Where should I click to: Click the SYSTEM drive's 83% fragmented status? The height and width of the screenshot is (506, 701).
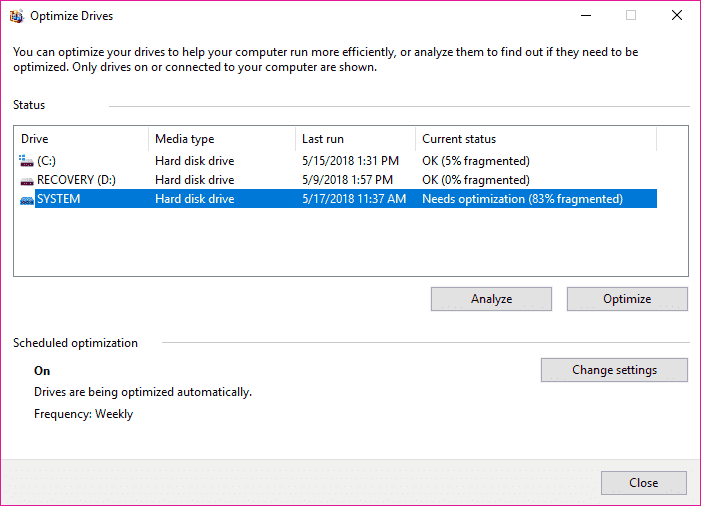coord(522,199)
